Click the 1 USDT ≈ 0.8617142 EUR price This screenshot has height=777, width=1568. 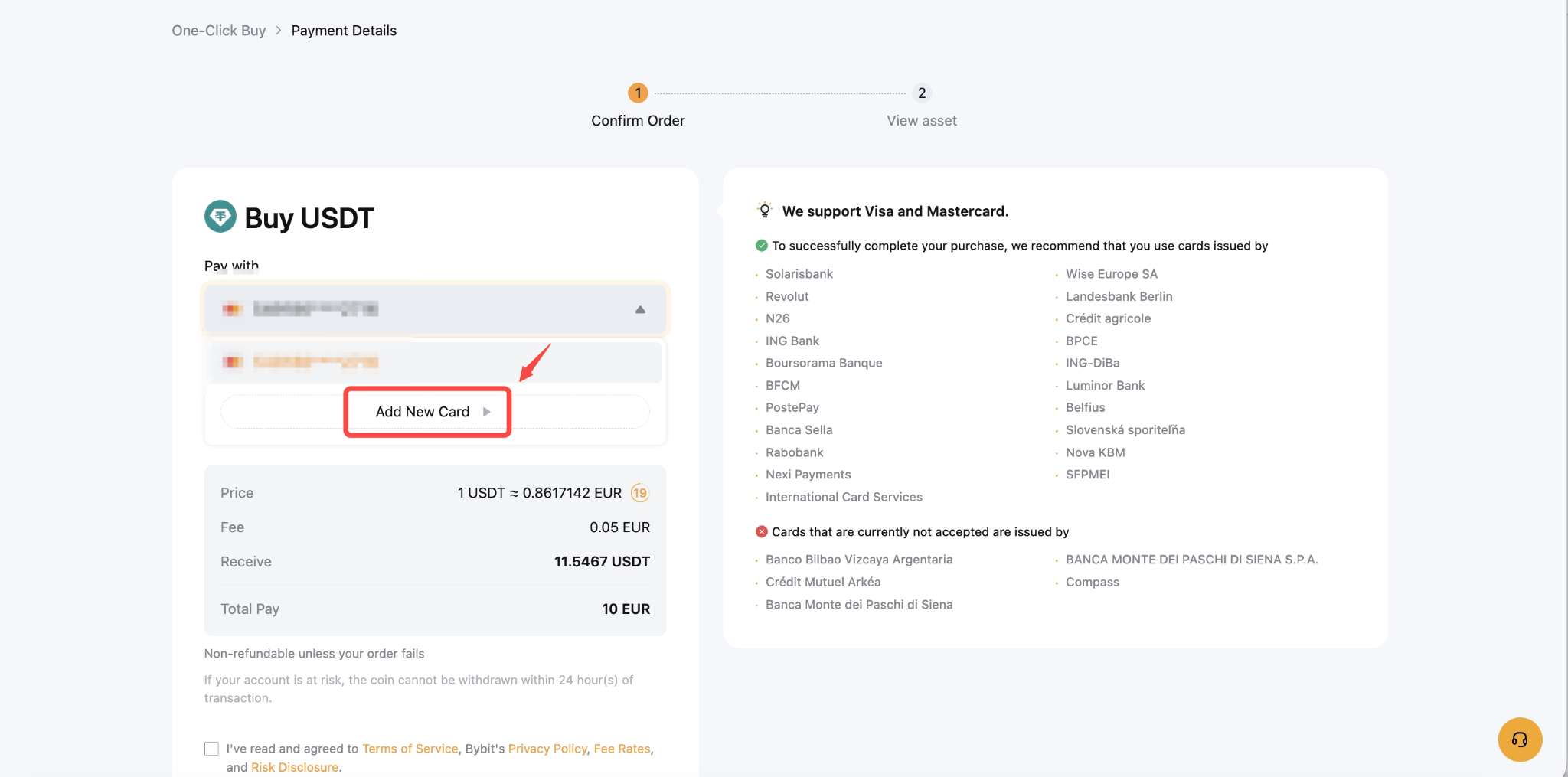click(x=540, y=493)
